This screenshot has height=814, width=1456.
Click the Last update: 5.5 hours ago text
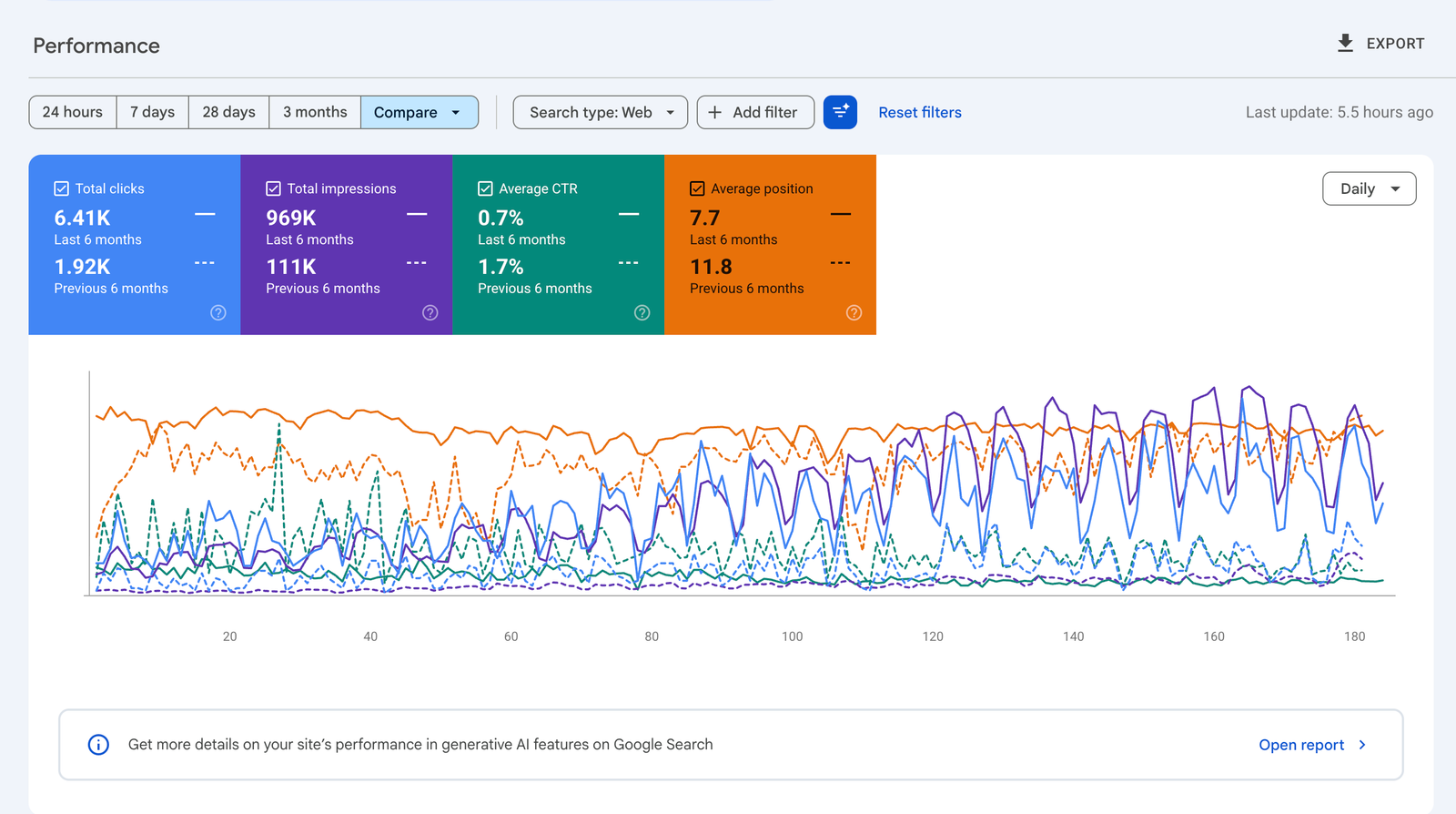1339,112
